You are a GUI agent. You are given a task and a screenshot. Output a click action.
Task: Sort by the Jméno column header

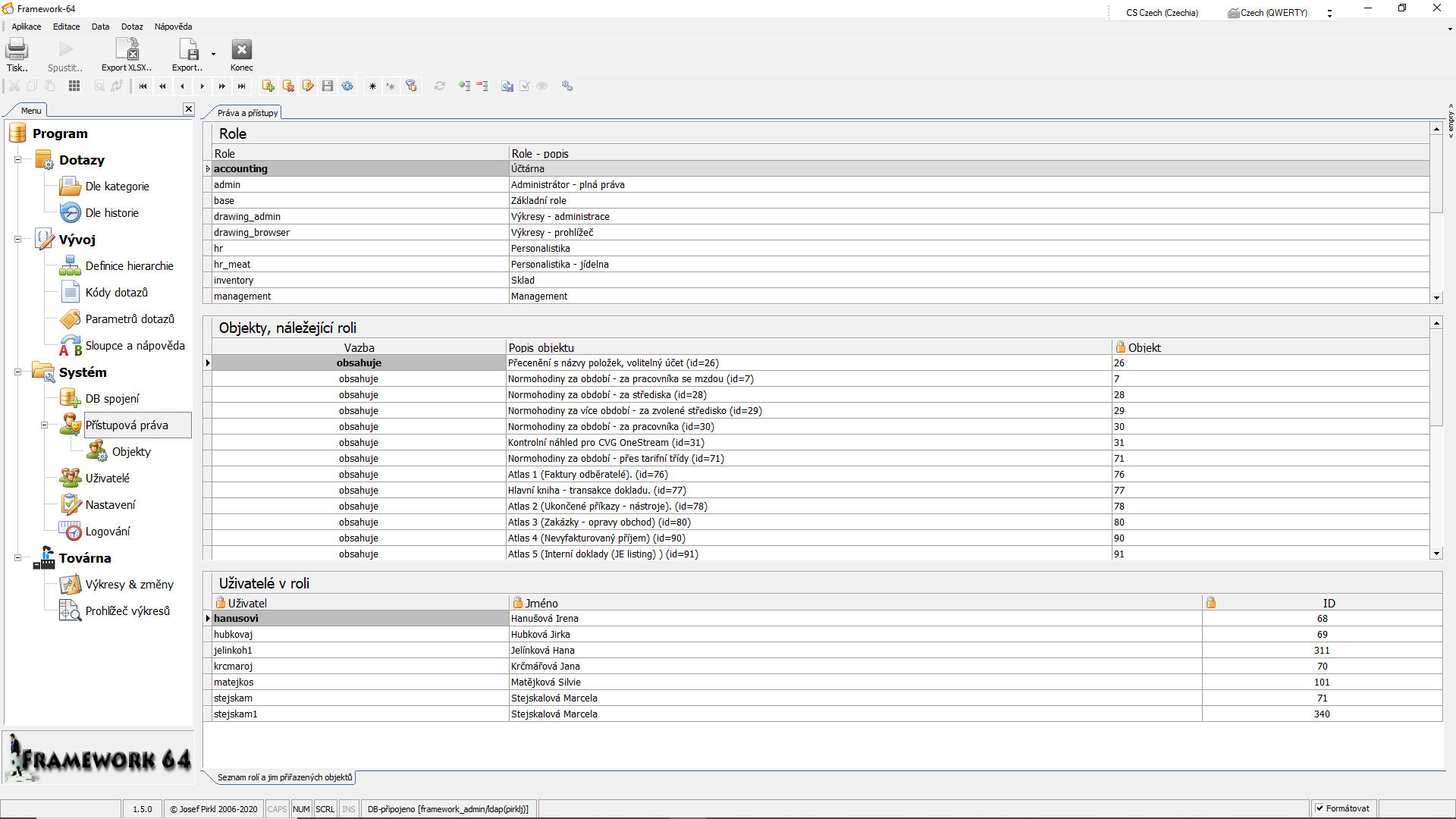pos(855,604)
